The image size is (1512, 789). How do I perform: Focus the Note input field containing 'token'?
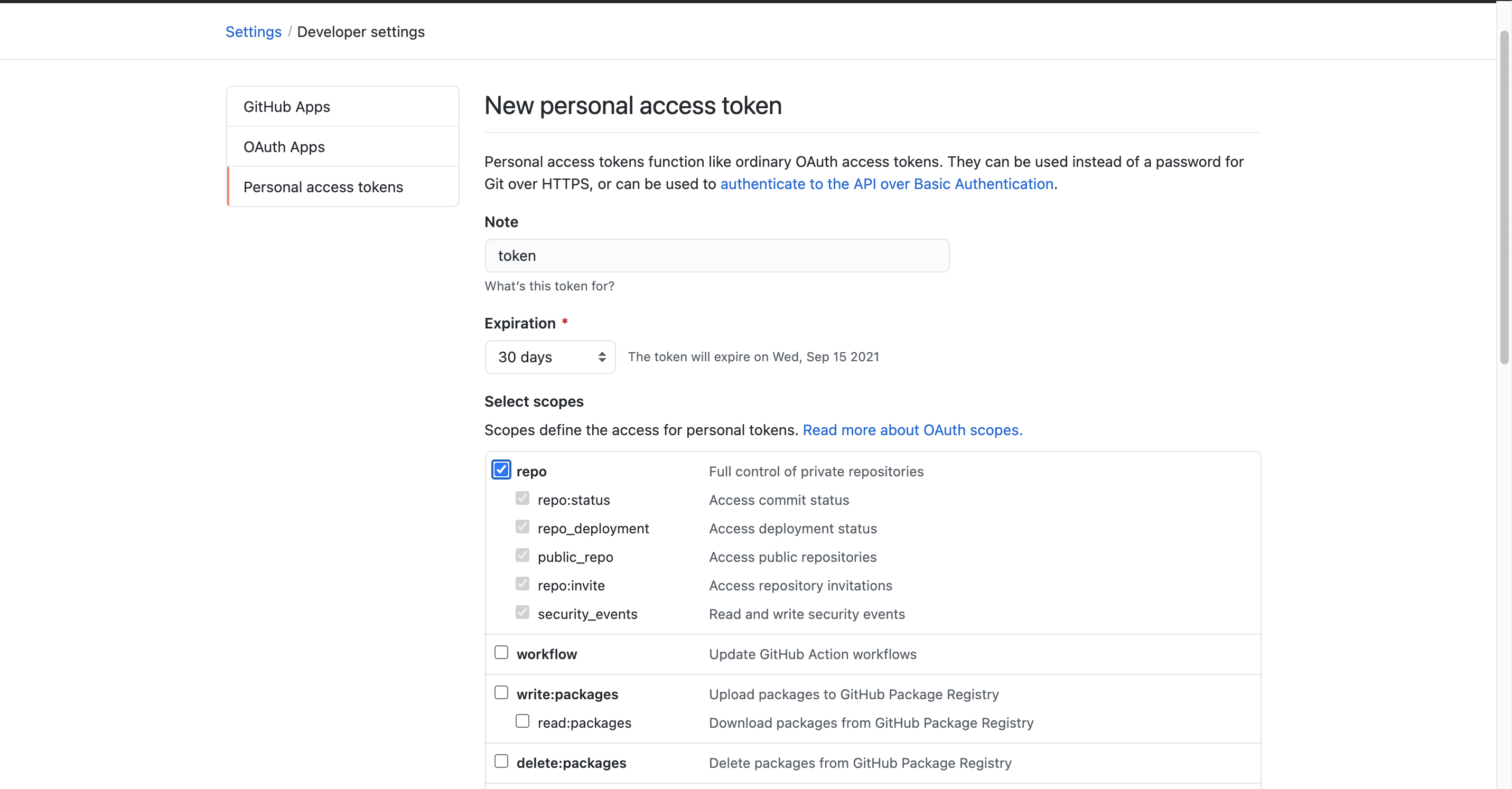(717, 255)
